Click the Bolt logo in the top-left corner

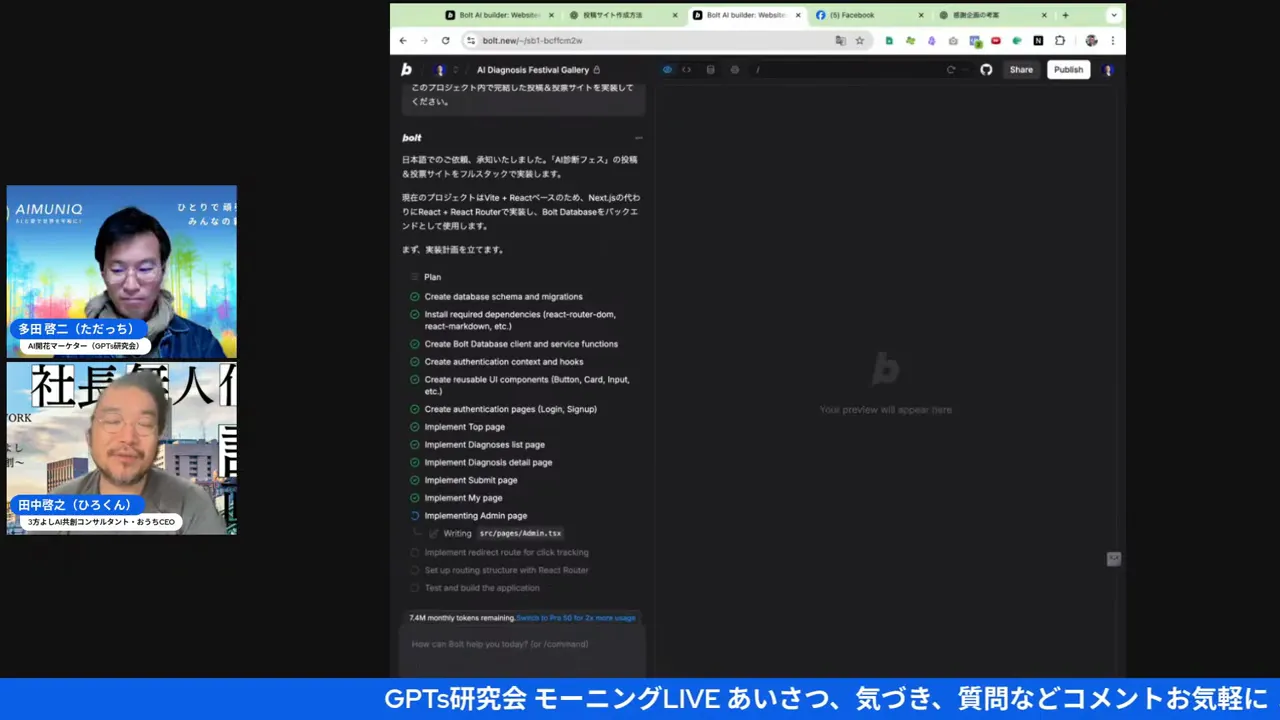click(406, 69)
